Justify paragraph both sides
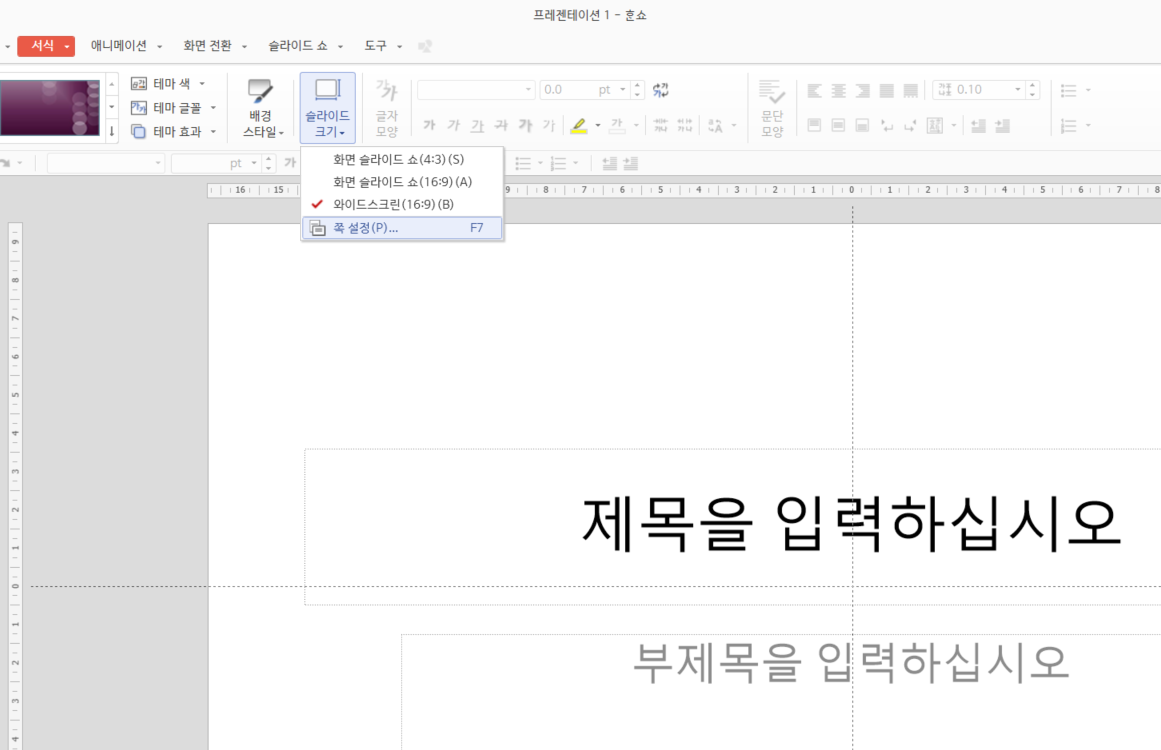The height and width of the screenshot is (750, 1161). [x=886, y=90]
